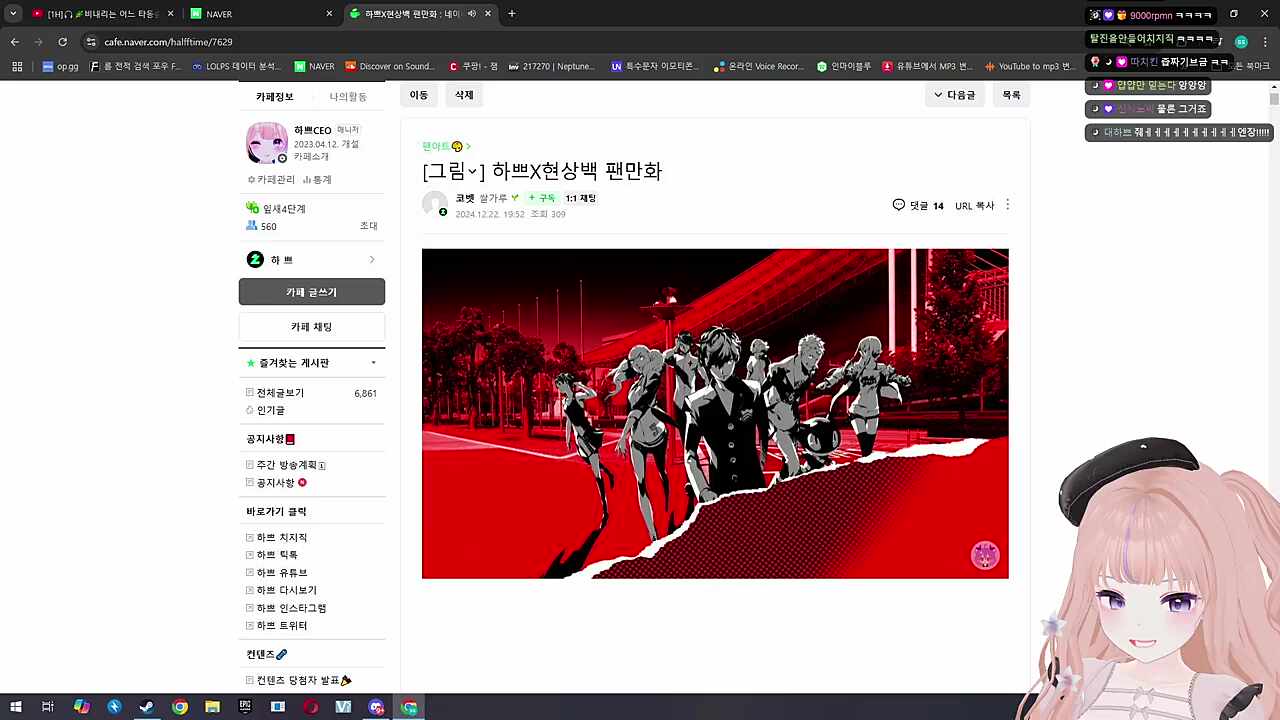Click the 삭제 delete button
The image size is (1280, 720).
click(x=464, y=95)
